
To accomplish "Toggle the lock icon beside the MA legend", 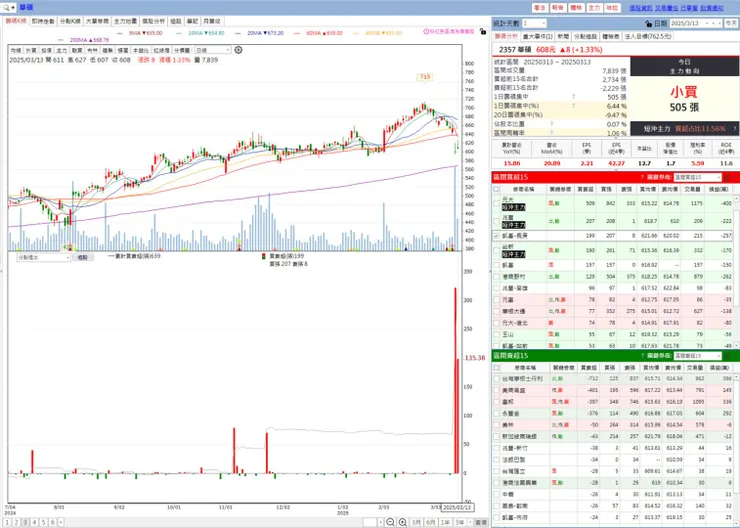I will click(482, 32).
